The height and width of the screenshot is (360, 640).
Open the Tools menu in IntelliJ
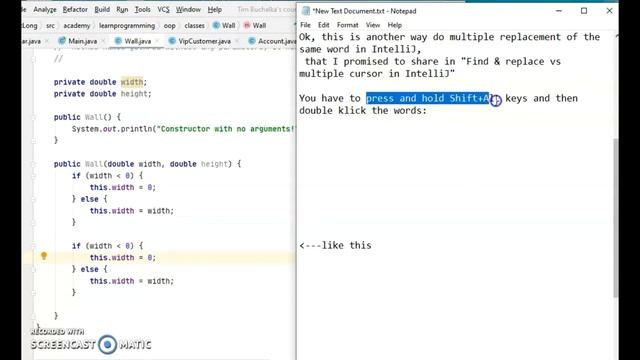(x=142, y=9)
